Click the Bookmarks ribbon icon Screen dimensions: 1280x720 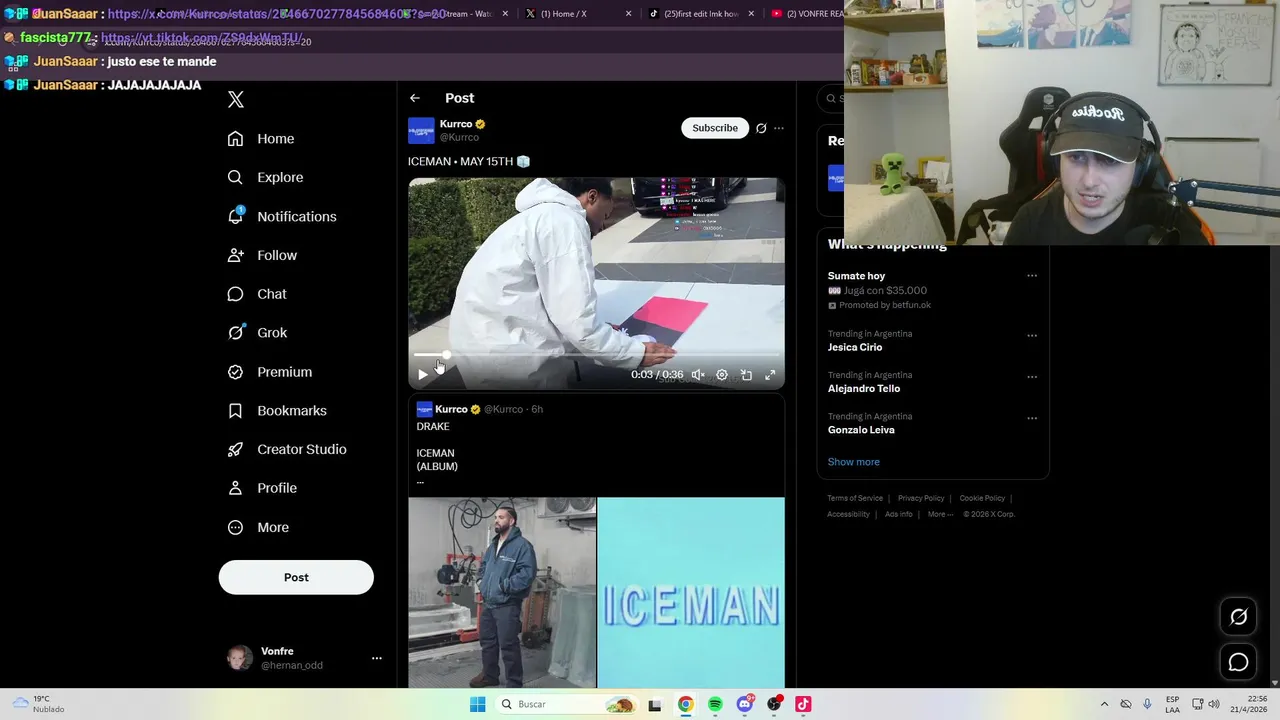tap(235, 411)
